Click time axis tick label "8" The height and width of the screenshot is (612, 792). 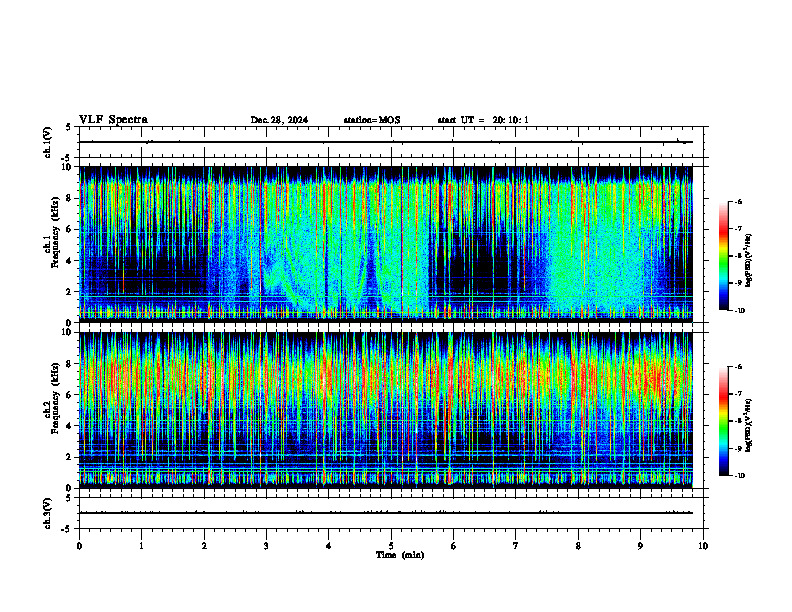click(578, 546)
